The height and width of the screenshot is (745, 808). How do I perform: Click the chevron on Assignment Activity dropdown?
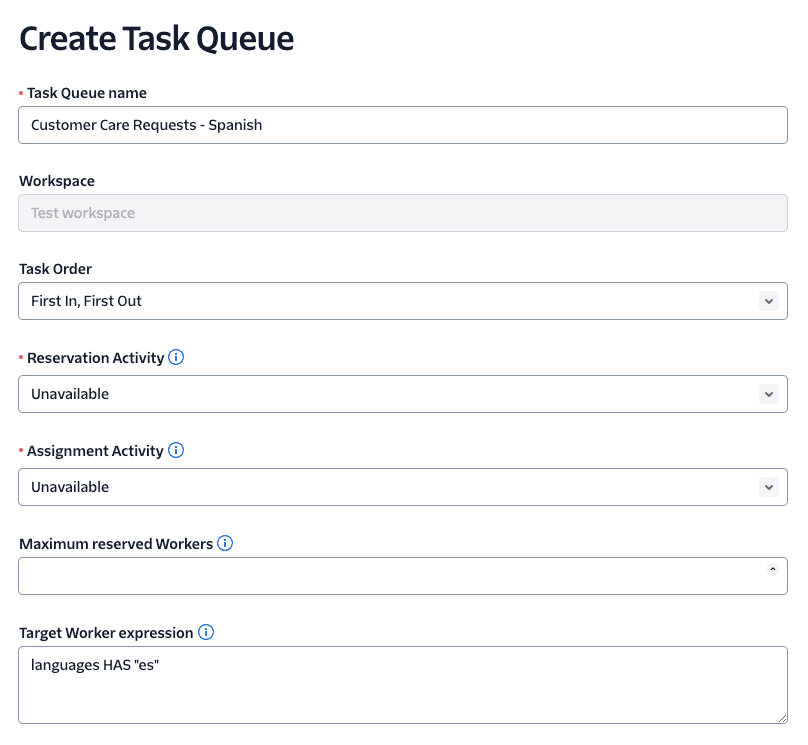(x=769, y=486)
